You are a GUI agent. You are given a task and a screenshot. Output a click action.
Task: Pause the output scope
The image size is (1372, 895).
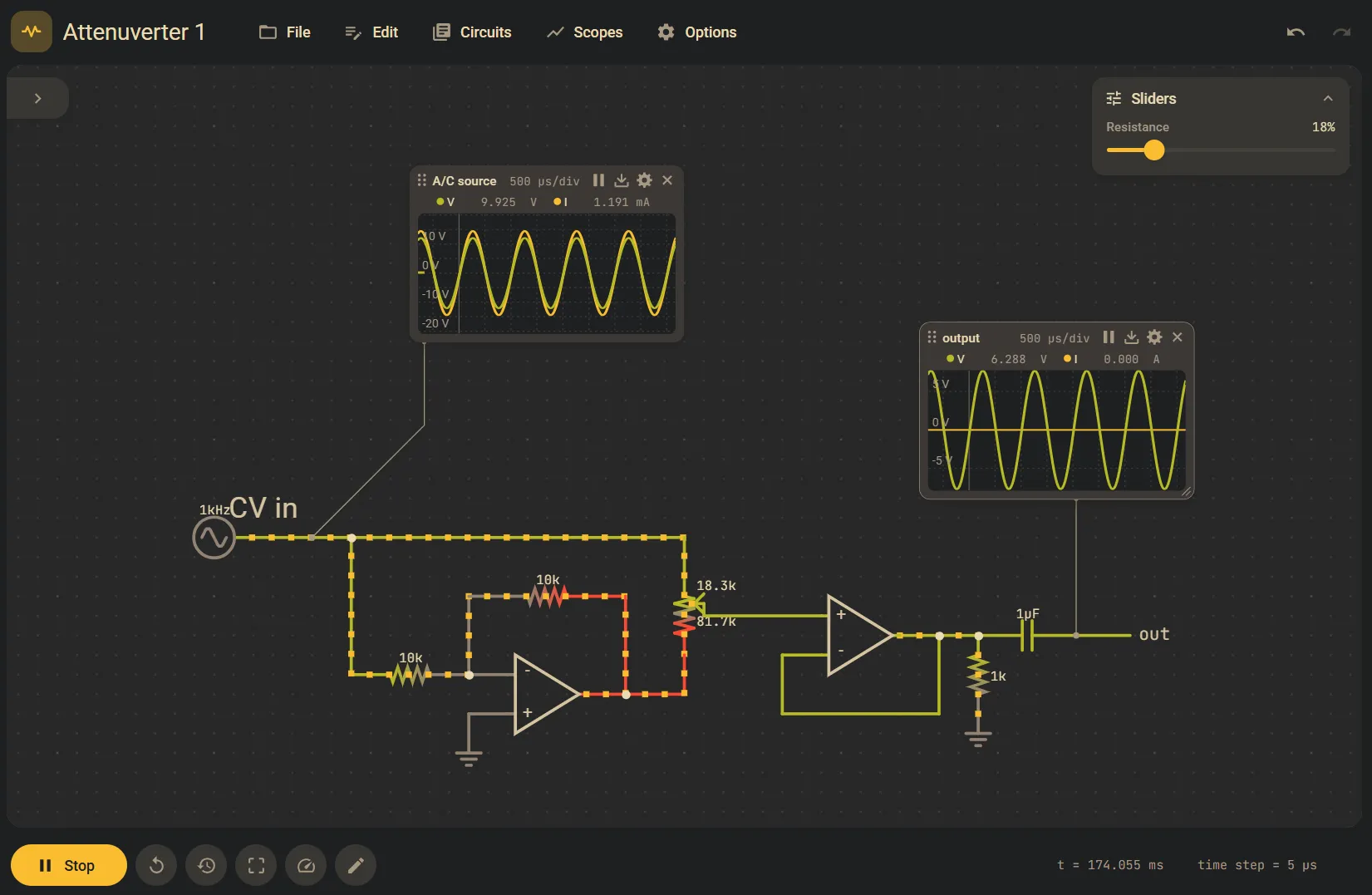point(1109,337)
